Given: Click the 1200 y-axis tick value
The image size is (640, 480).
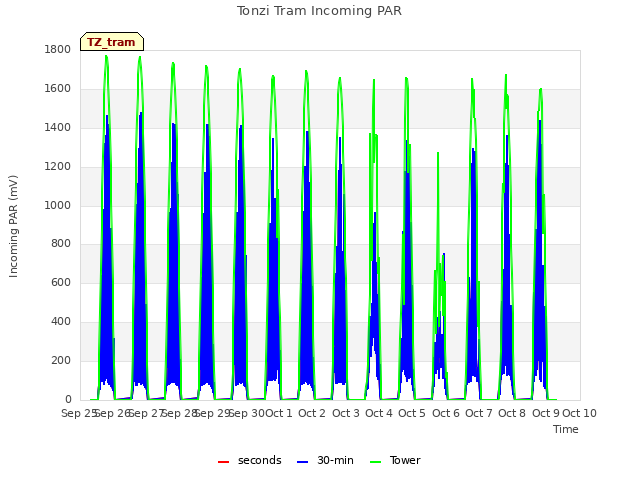Looking at the screenshot, I should coord(58,167).
